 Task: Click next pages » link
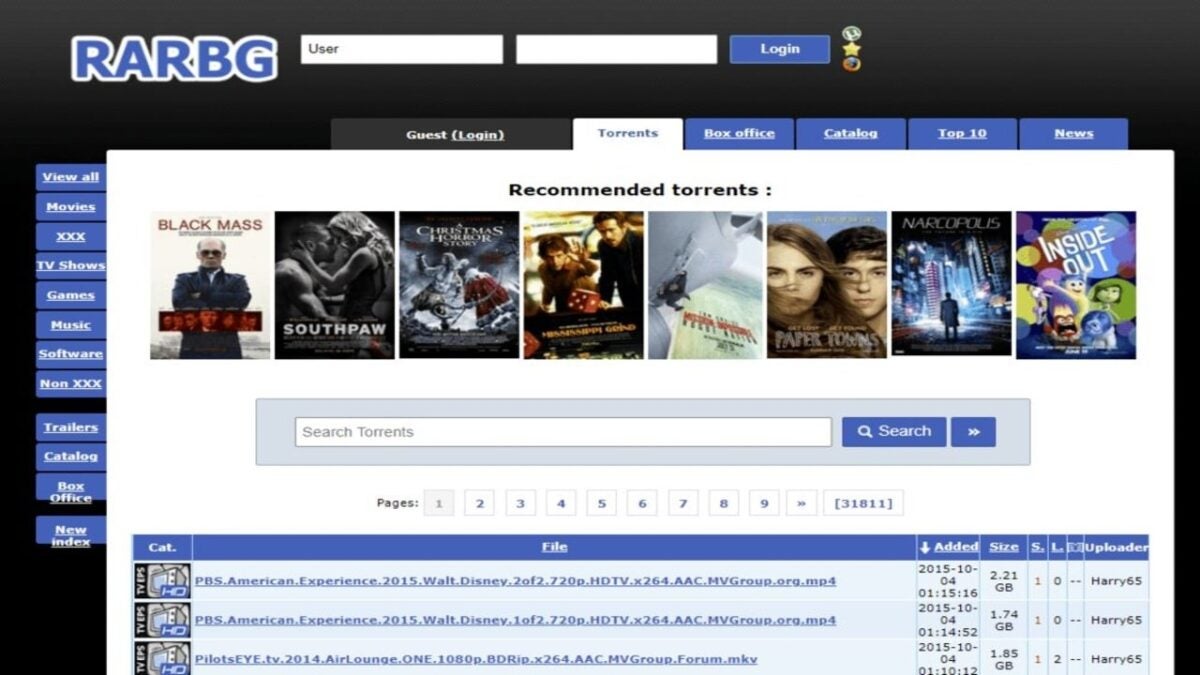(801, 503)
